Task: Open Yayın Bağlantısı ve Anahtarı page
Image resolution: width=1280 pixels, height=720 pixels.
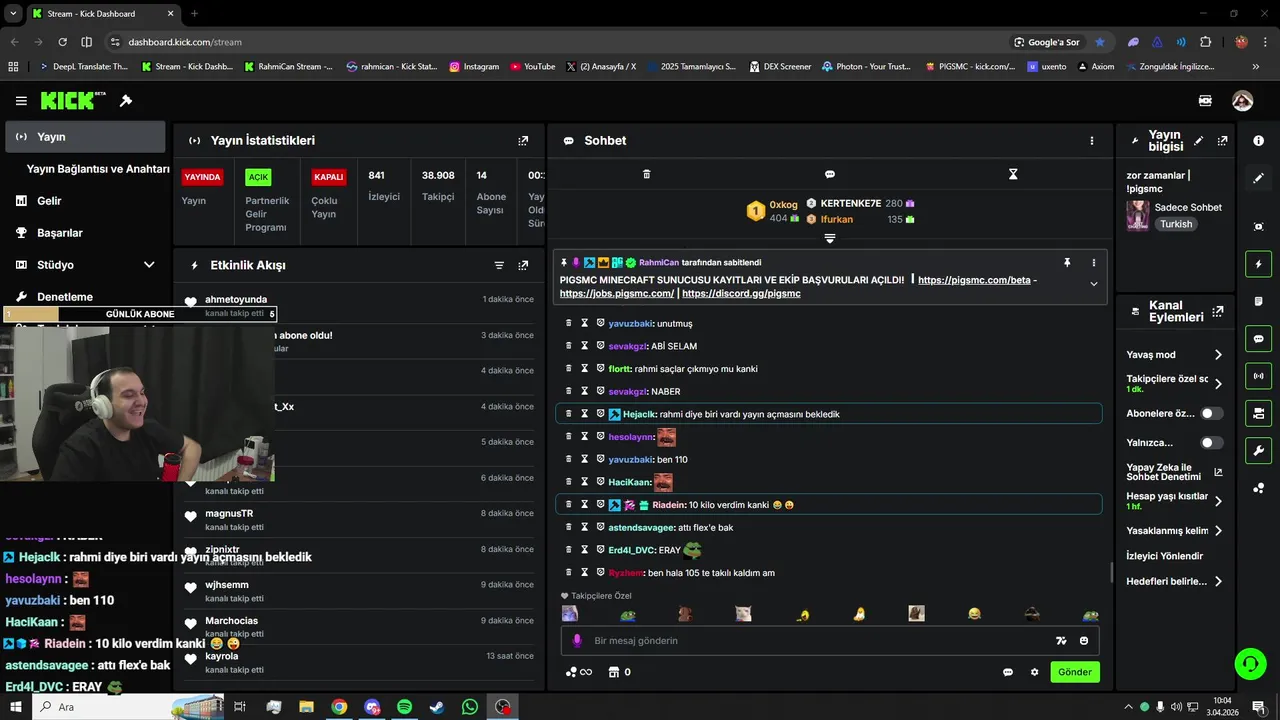Action: [x=98, y=169]
